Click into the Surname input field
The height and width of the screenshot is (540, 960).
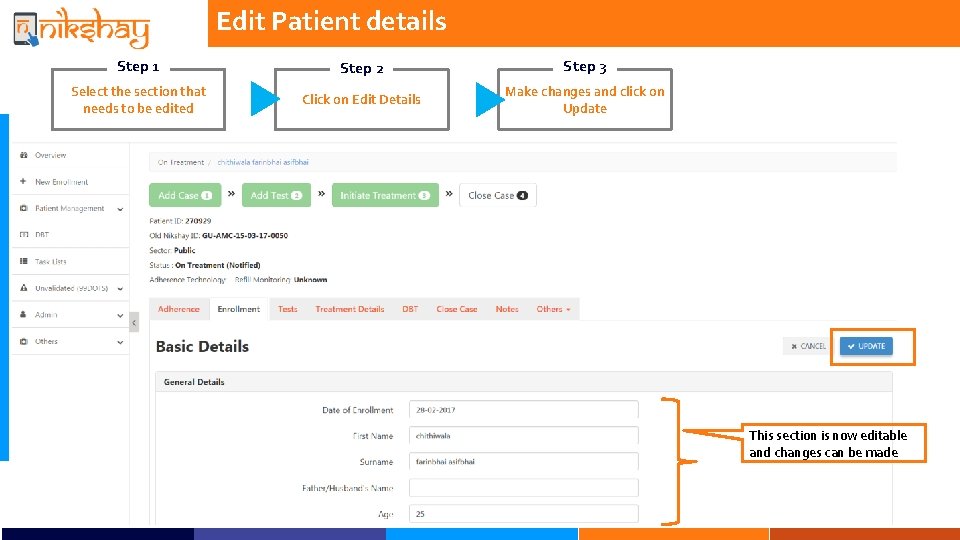pyautogui.click(x=523, y=462)
